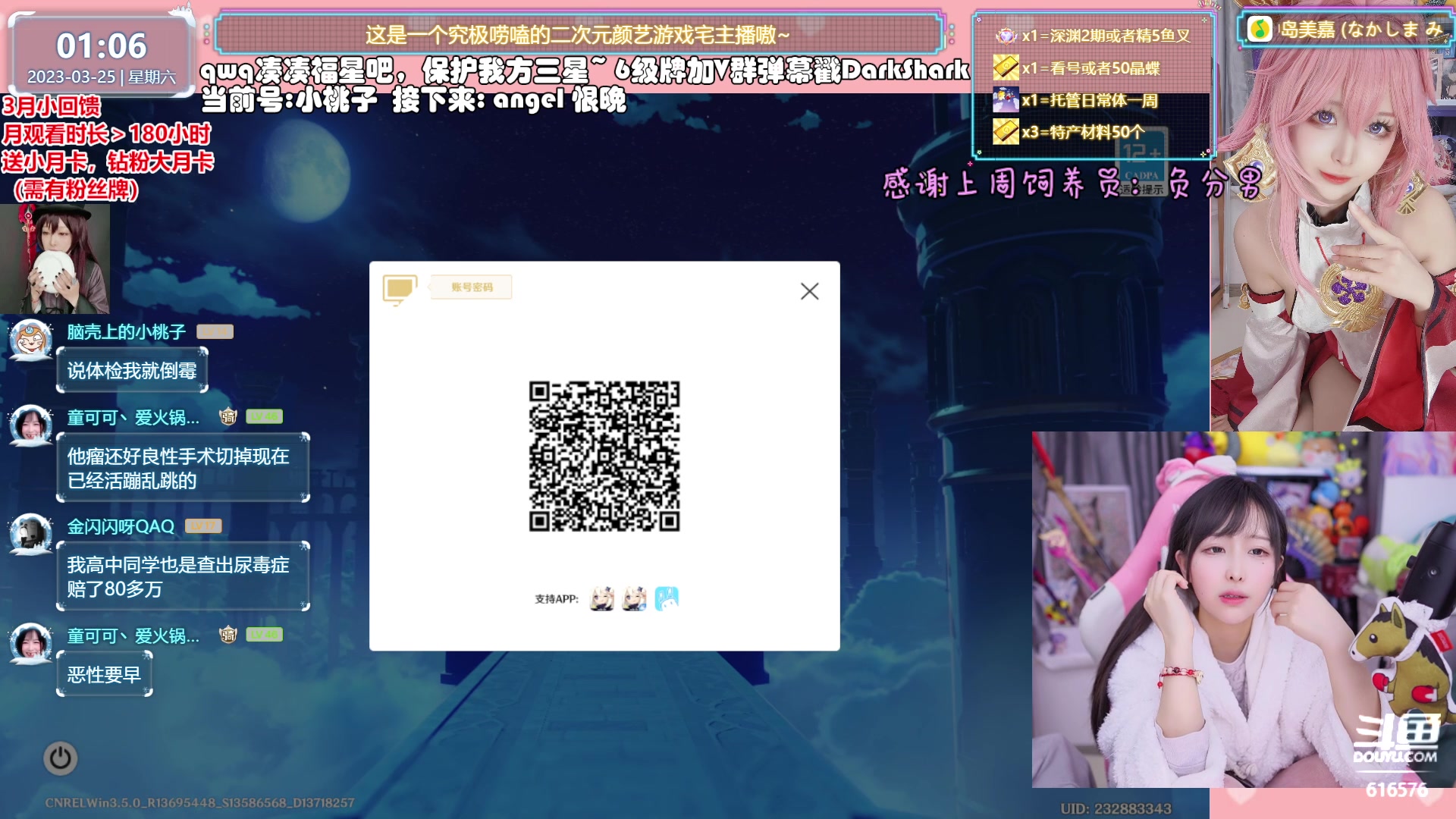Click the stream title banner 这是一个究极唠嗑的二次元颜艺游戏宅主播嗷~

point(578,35)
